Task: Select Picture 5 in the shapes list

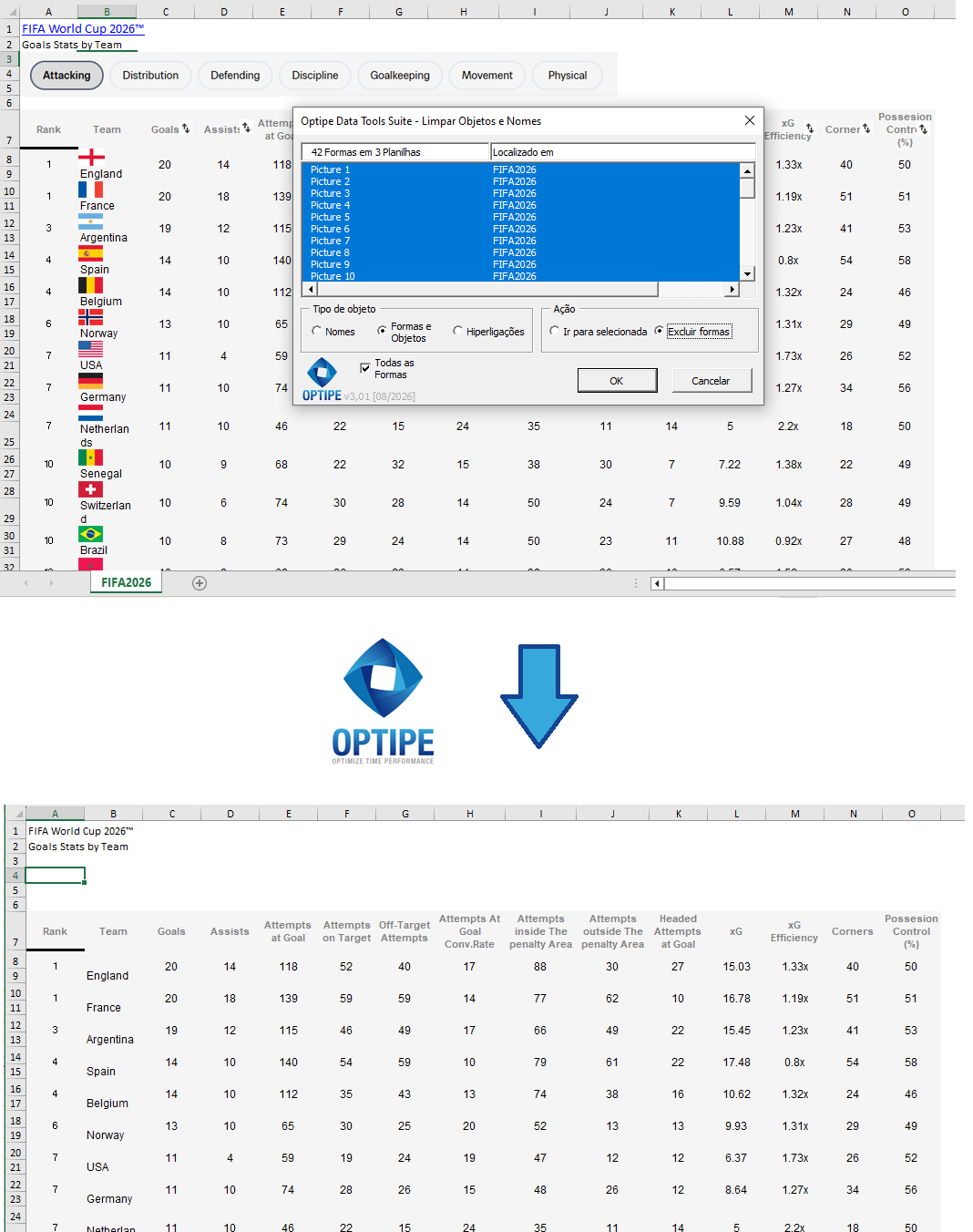Action: (520, 217)
